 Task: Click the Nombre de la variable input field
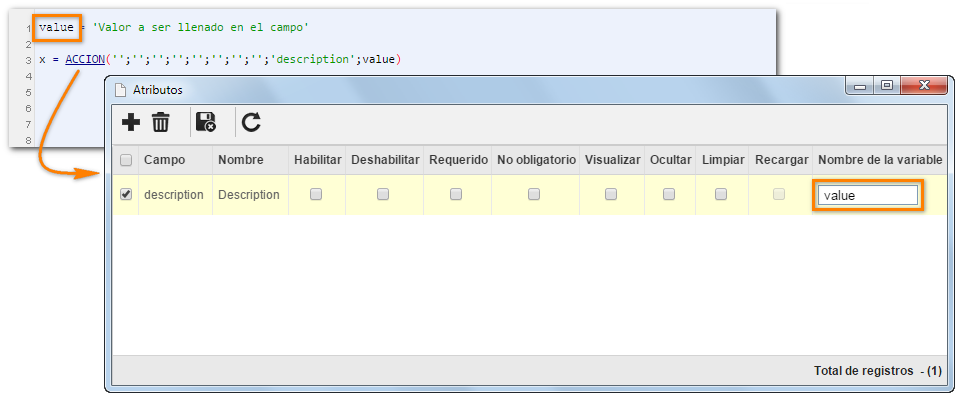click(x=867, y=196)
